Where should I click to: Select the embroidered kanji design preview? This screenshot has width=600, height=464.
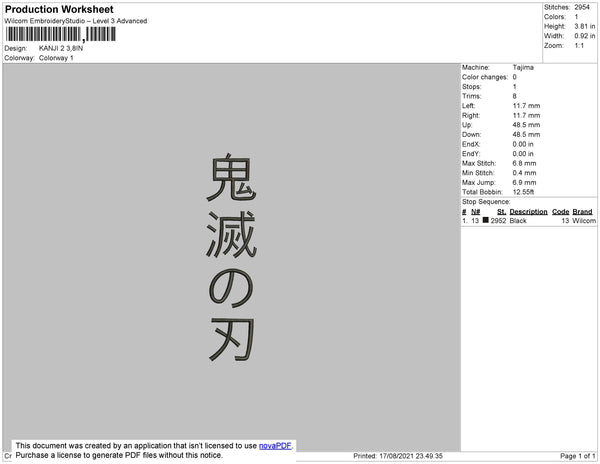click(x=231, y=257)
